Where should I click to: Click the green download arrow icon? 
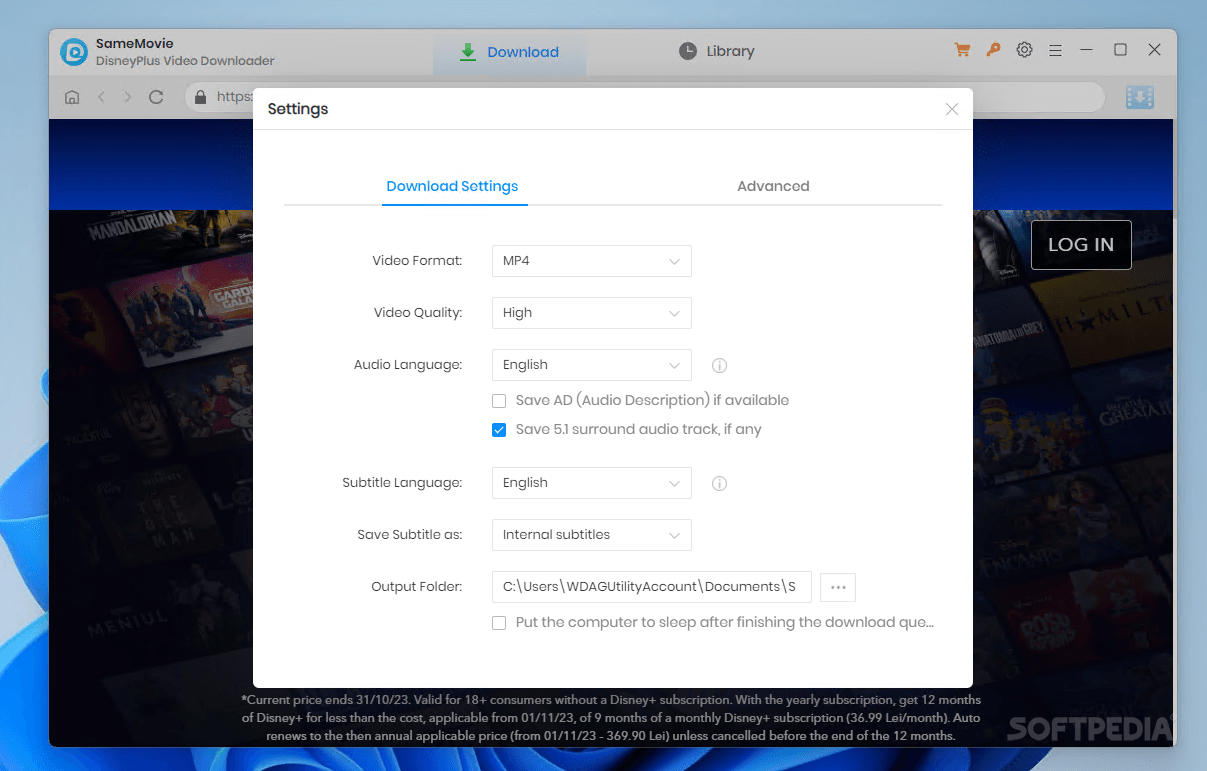click(468, 52)
